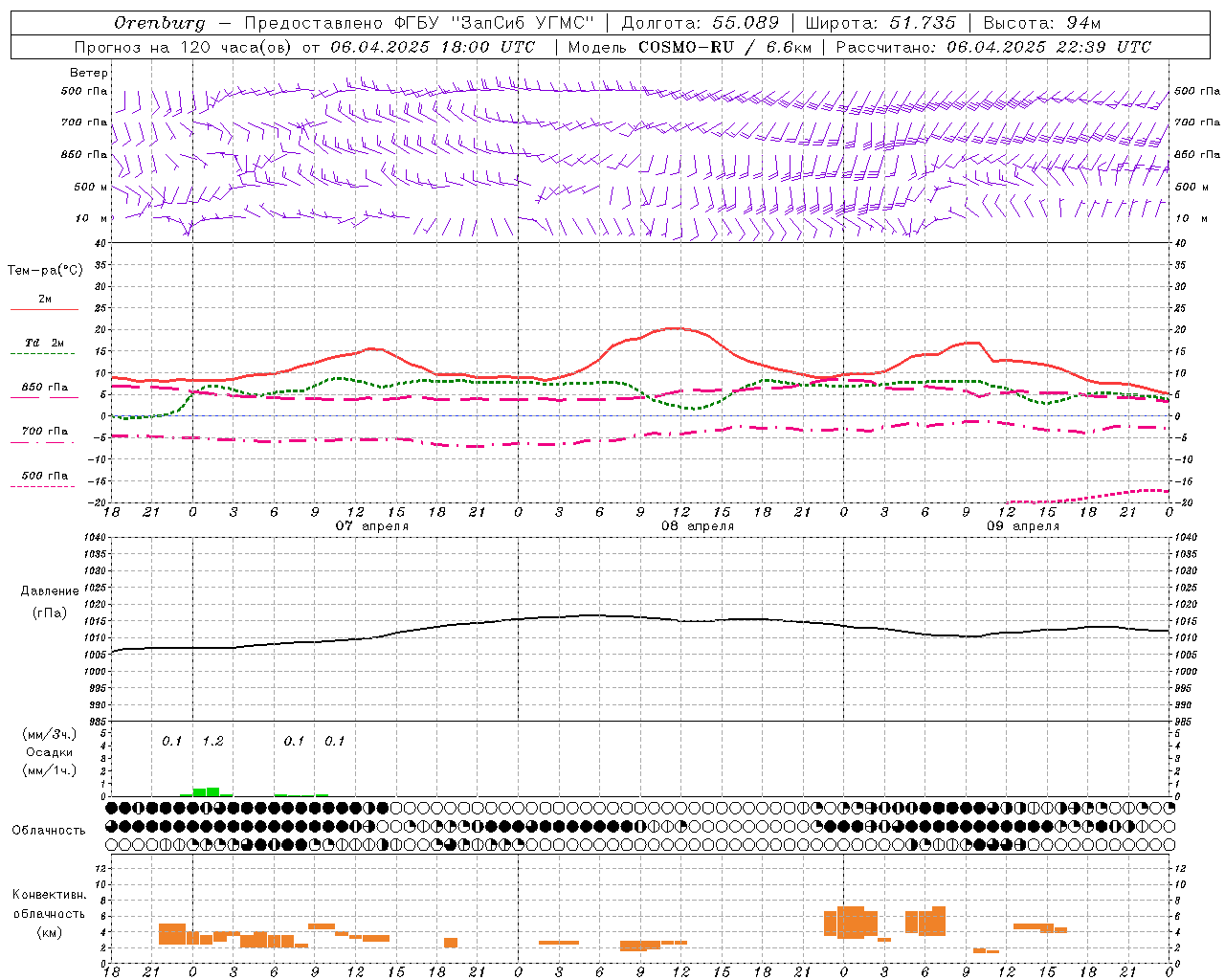This screenshot has height=980, width=1225.
Task: Click the "Осадки" precipitation label
Action: coord(50,752)
